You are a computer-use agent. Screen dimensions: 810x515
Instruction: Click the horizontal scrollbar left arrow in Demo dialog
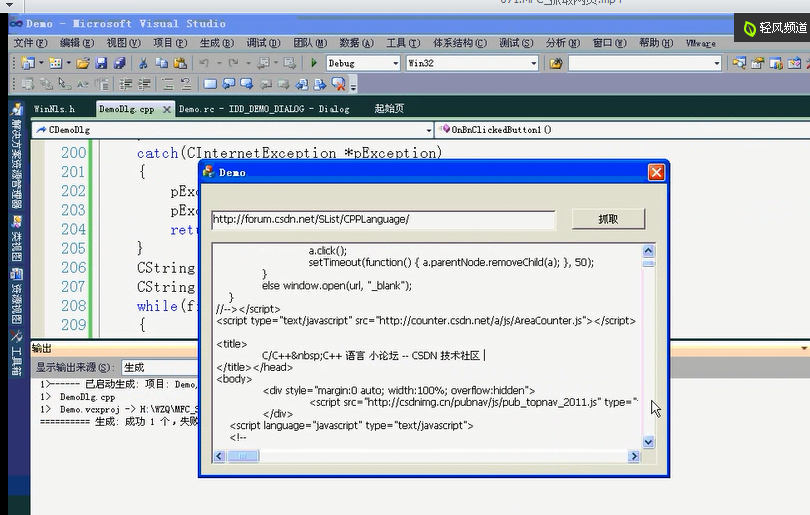(x=219, y=456)
